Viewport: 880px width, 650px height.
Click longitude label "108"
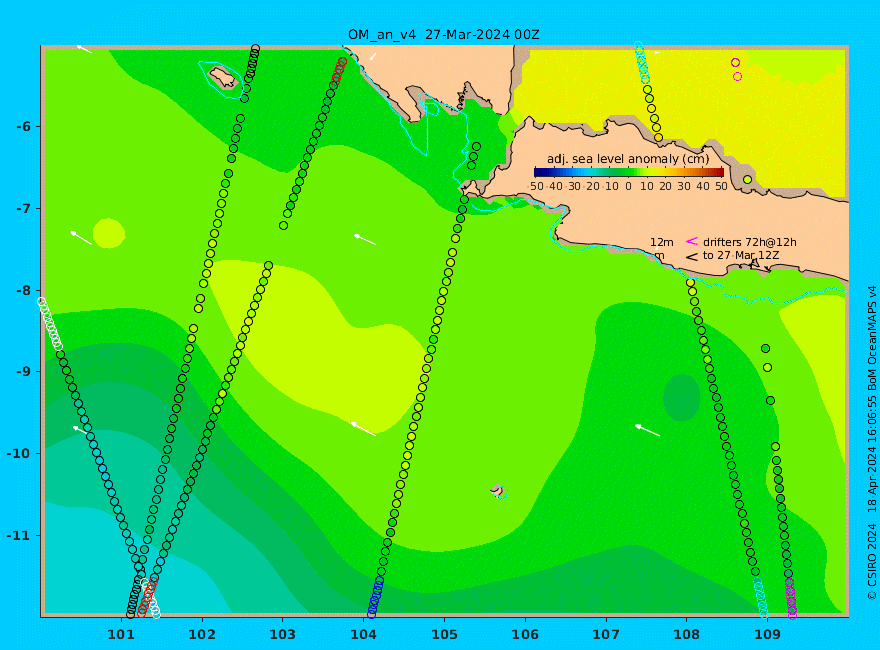tap(687, 635)
